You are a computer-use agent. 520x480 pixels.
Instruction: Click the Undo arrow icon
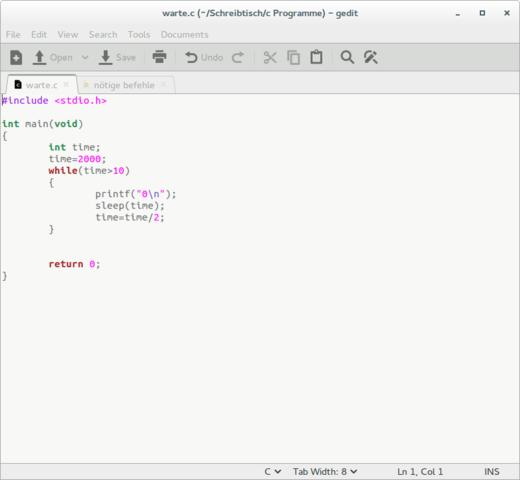tap(191, 57)
